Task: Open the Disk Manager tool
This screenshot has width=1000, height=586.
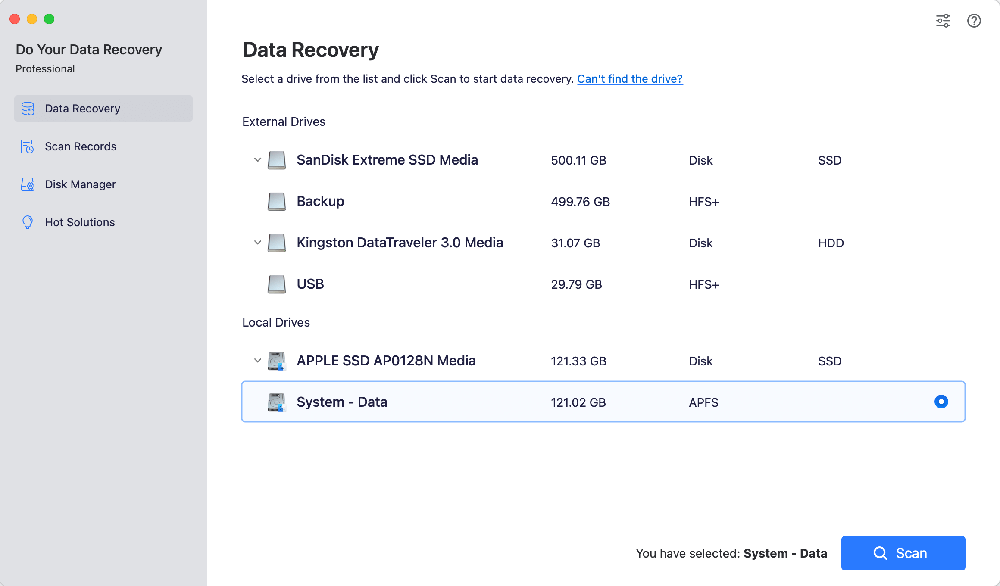Action: coord(27,184)
